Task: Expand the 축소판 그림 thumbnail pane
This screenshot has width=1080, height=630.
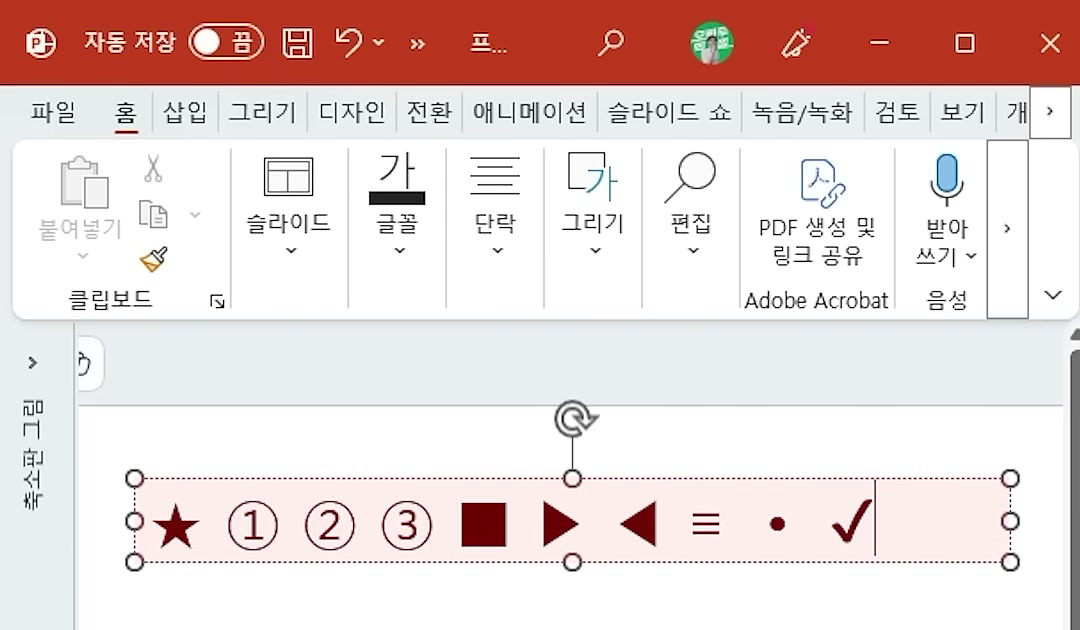Action: 32,363
